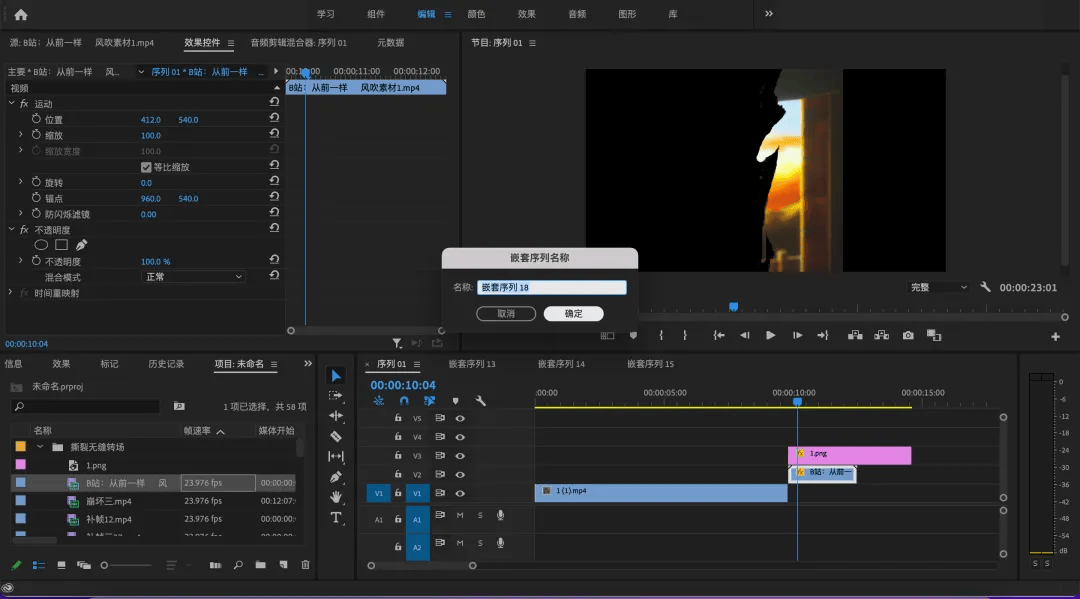
Task: Delete selected project item with trash icon
Action: 306,565
